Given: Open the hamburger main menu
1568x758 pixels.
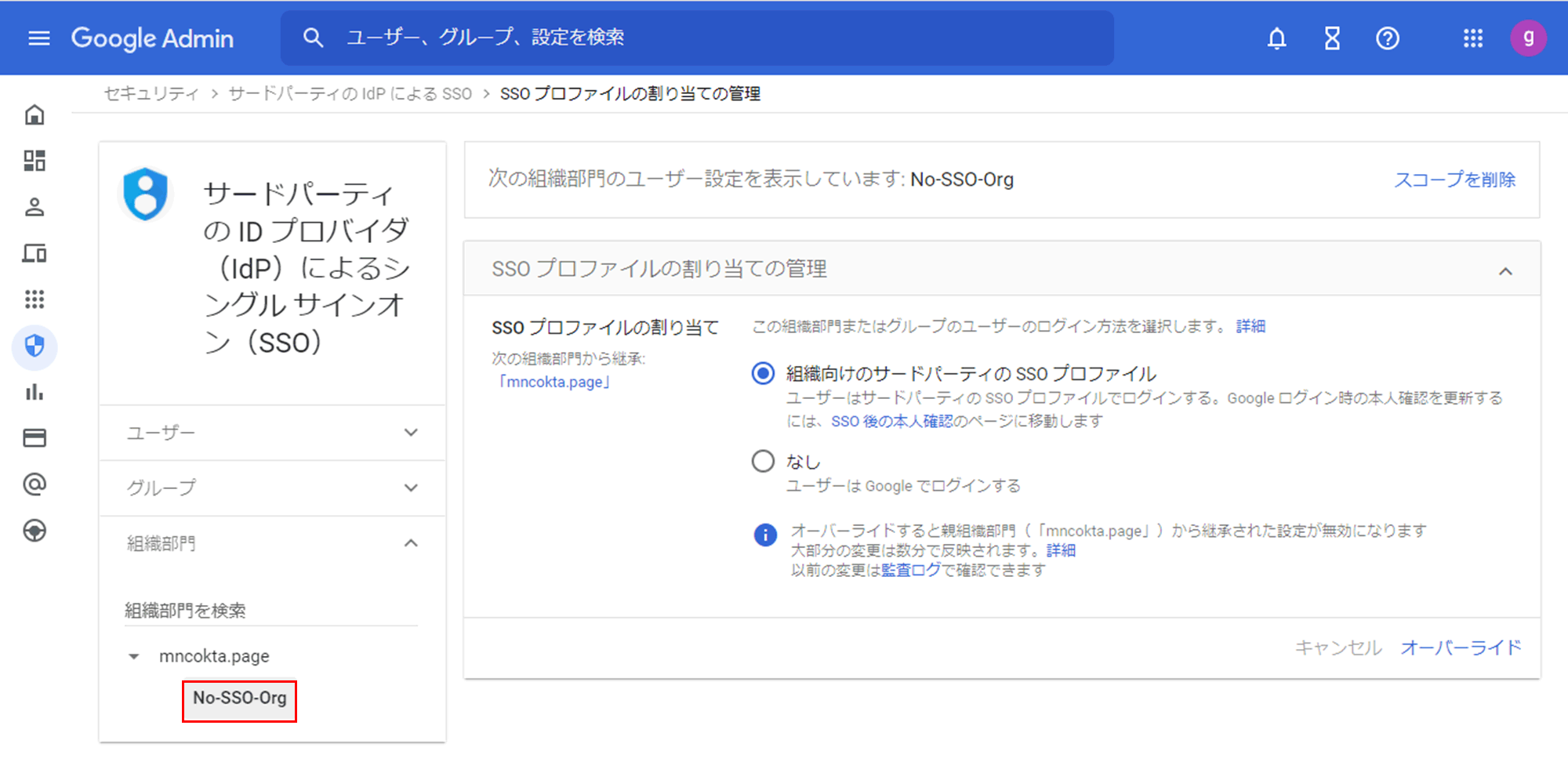Looking at the screenshot, I should 38,38.
